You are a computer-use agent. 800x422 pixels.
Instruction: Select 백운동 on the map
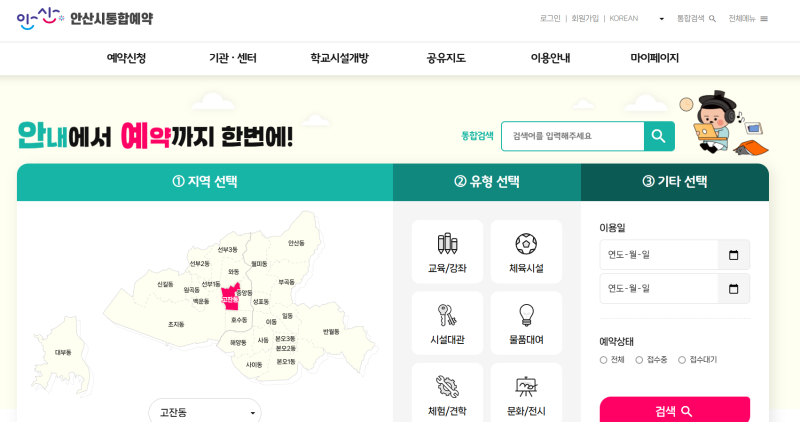click(201, 302)
